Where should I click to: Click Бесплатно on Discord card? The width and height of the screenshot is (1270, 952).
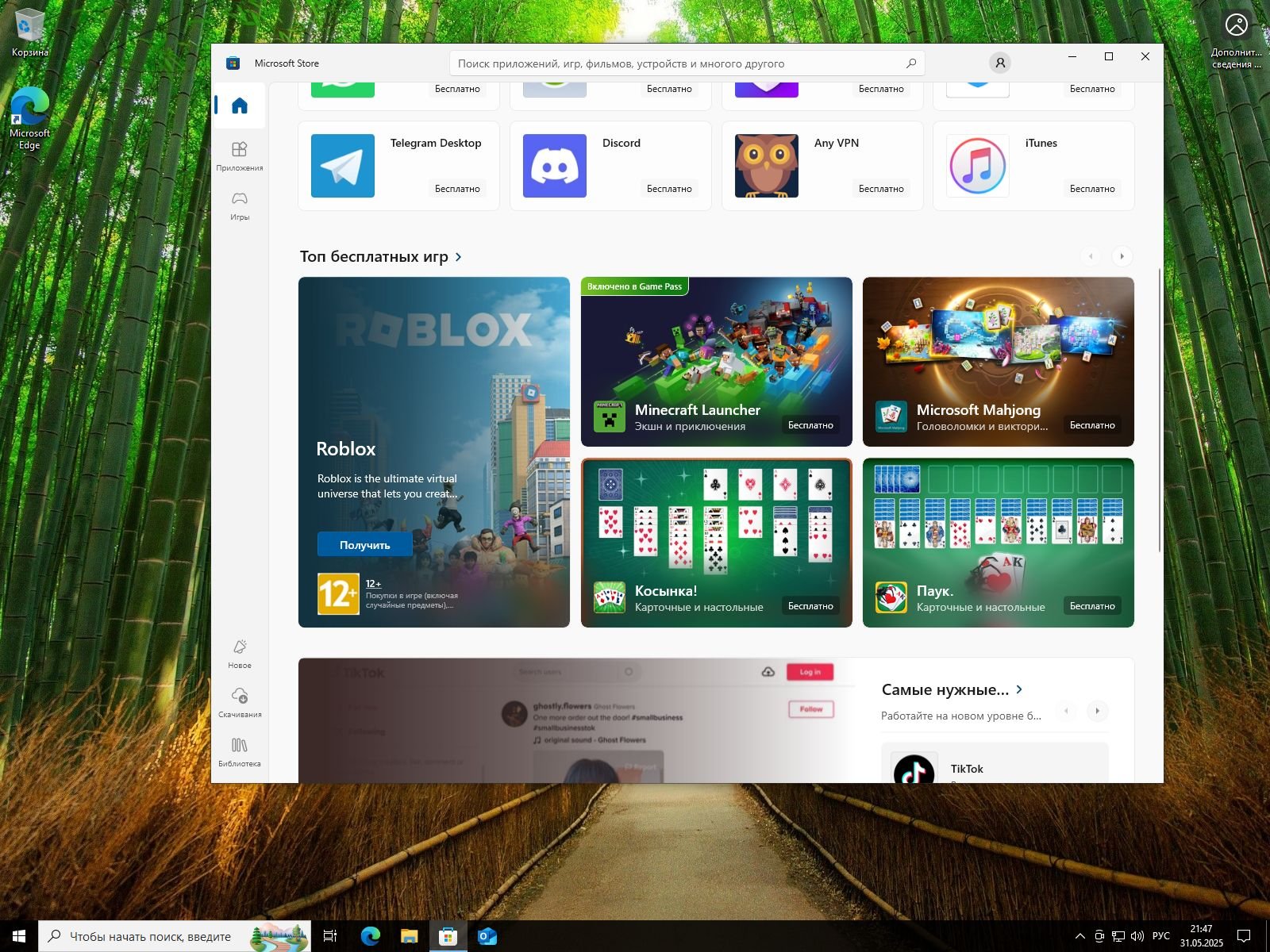(669, 189)
